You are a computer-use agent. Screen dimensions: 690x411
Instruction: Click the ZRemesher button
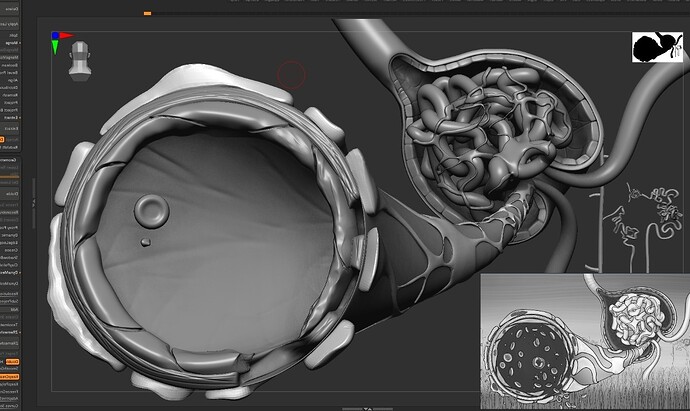point(10,343)
